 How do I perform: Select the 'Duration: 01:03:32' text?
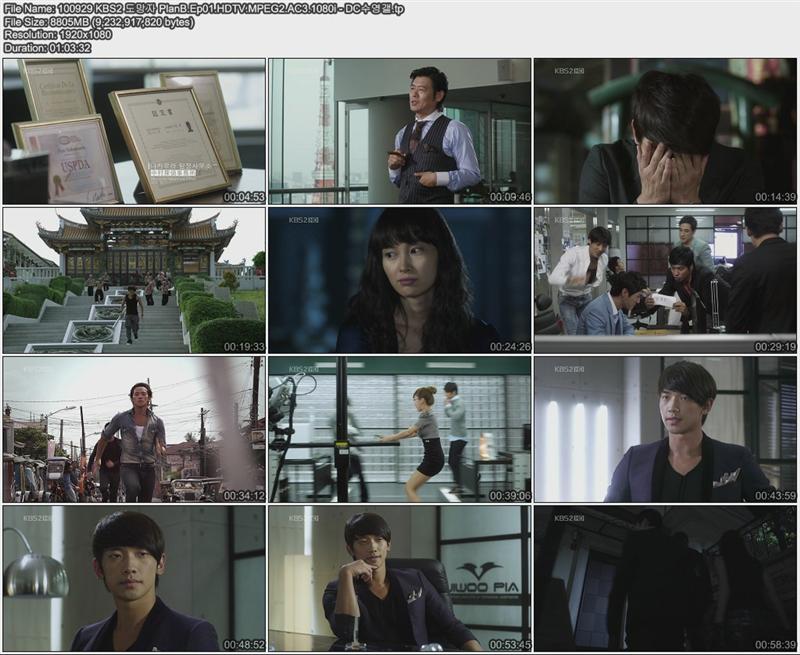[47, 48]
